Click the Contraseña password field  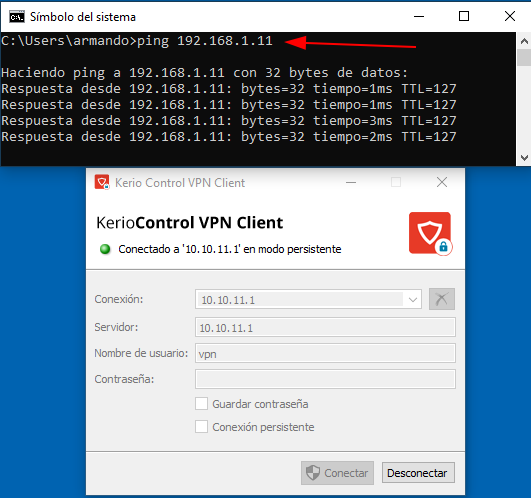tap(325, 379)
